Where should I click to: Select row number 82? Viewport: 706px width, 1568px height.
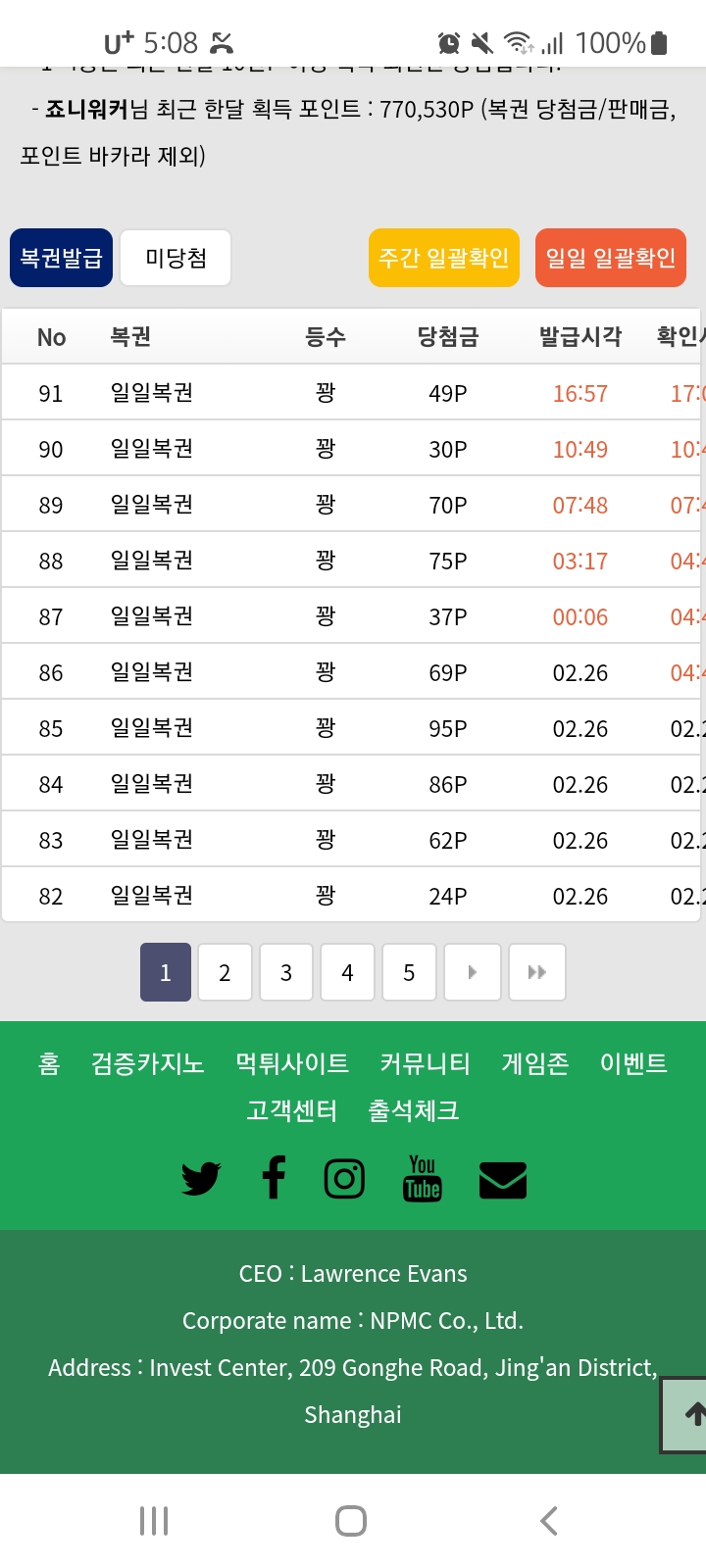point(51,897)
